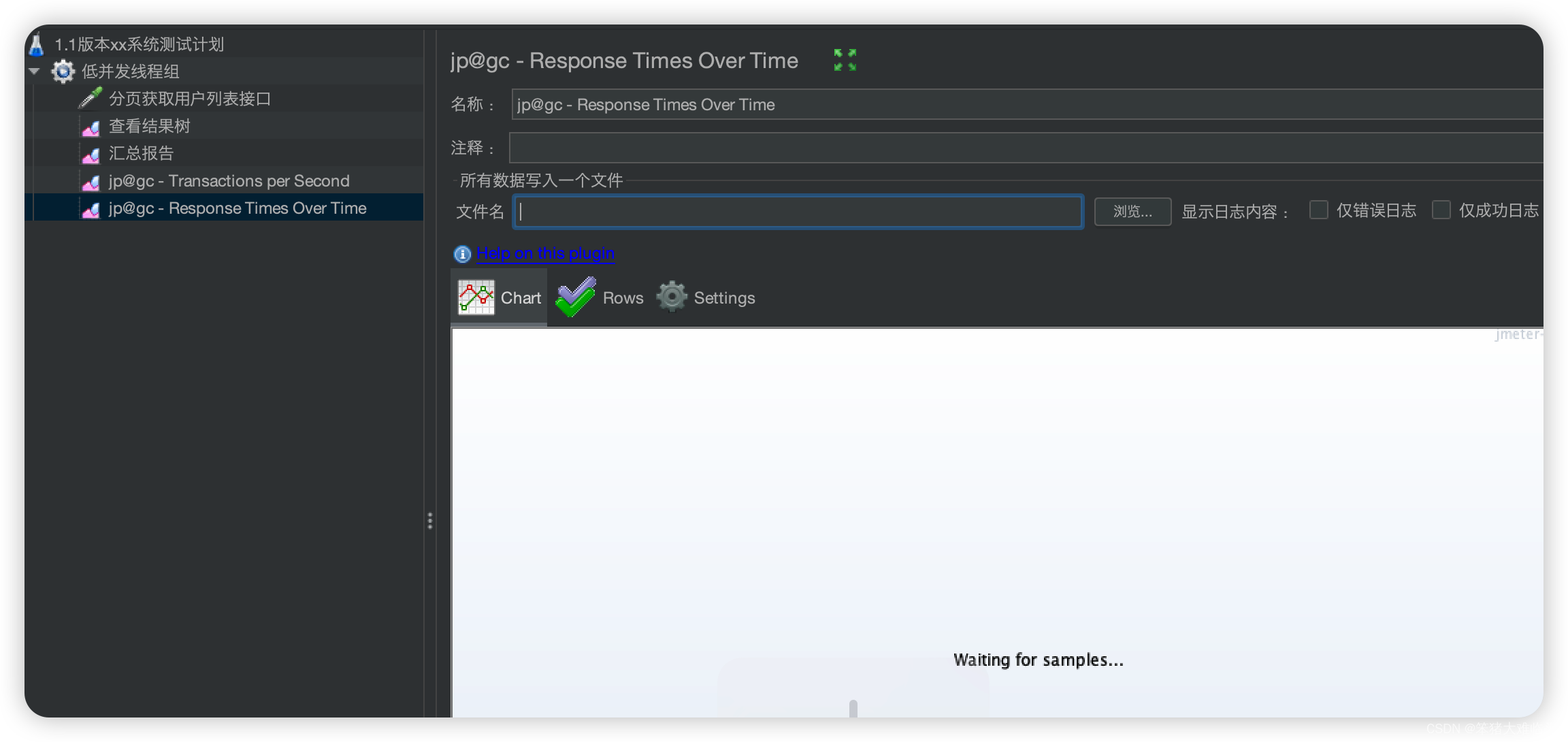Click the jp@gc Transactions per Second icon

[x=91, y=180]
